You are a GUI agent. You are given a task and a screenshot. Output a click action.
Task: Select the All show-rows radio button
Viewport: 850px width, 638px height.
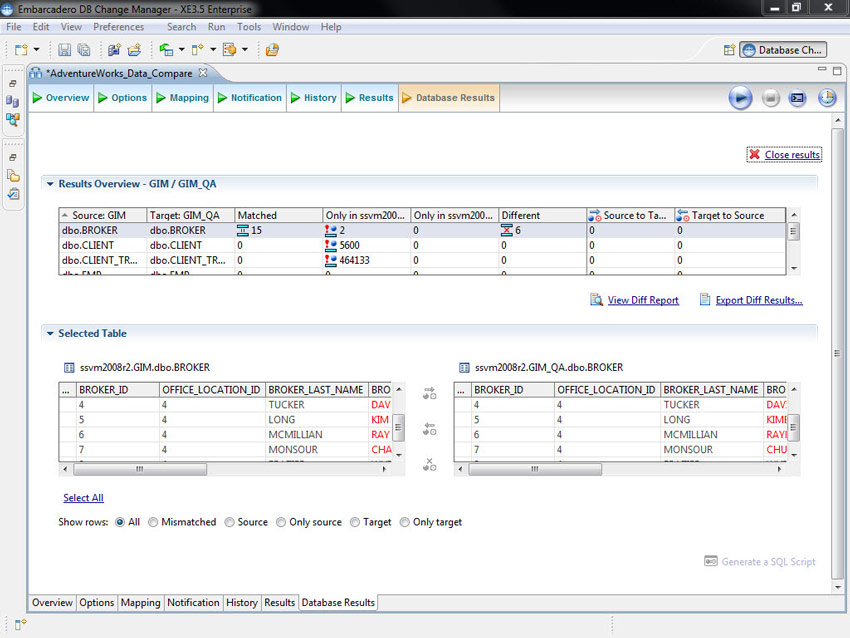coord(120,522)
